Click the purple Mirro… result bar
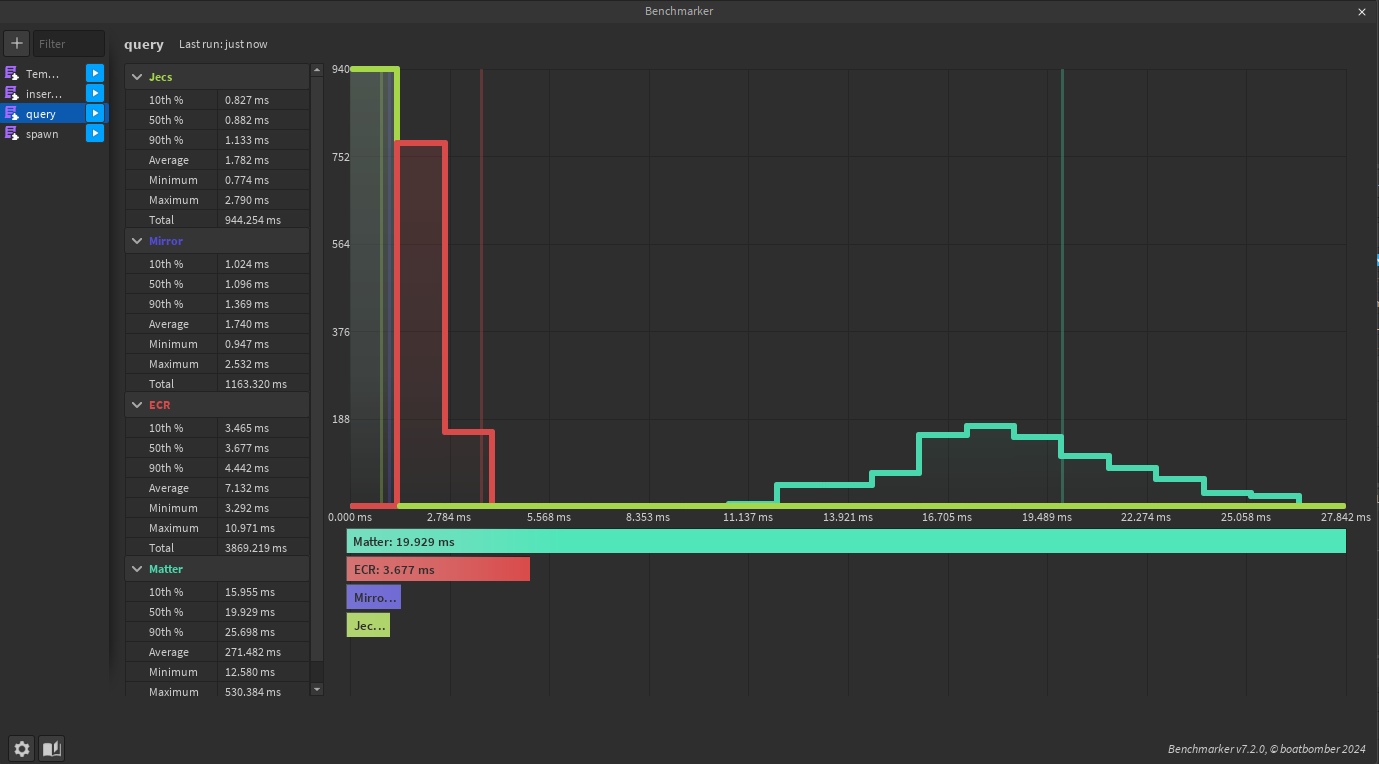 click(x=373, y=597)
